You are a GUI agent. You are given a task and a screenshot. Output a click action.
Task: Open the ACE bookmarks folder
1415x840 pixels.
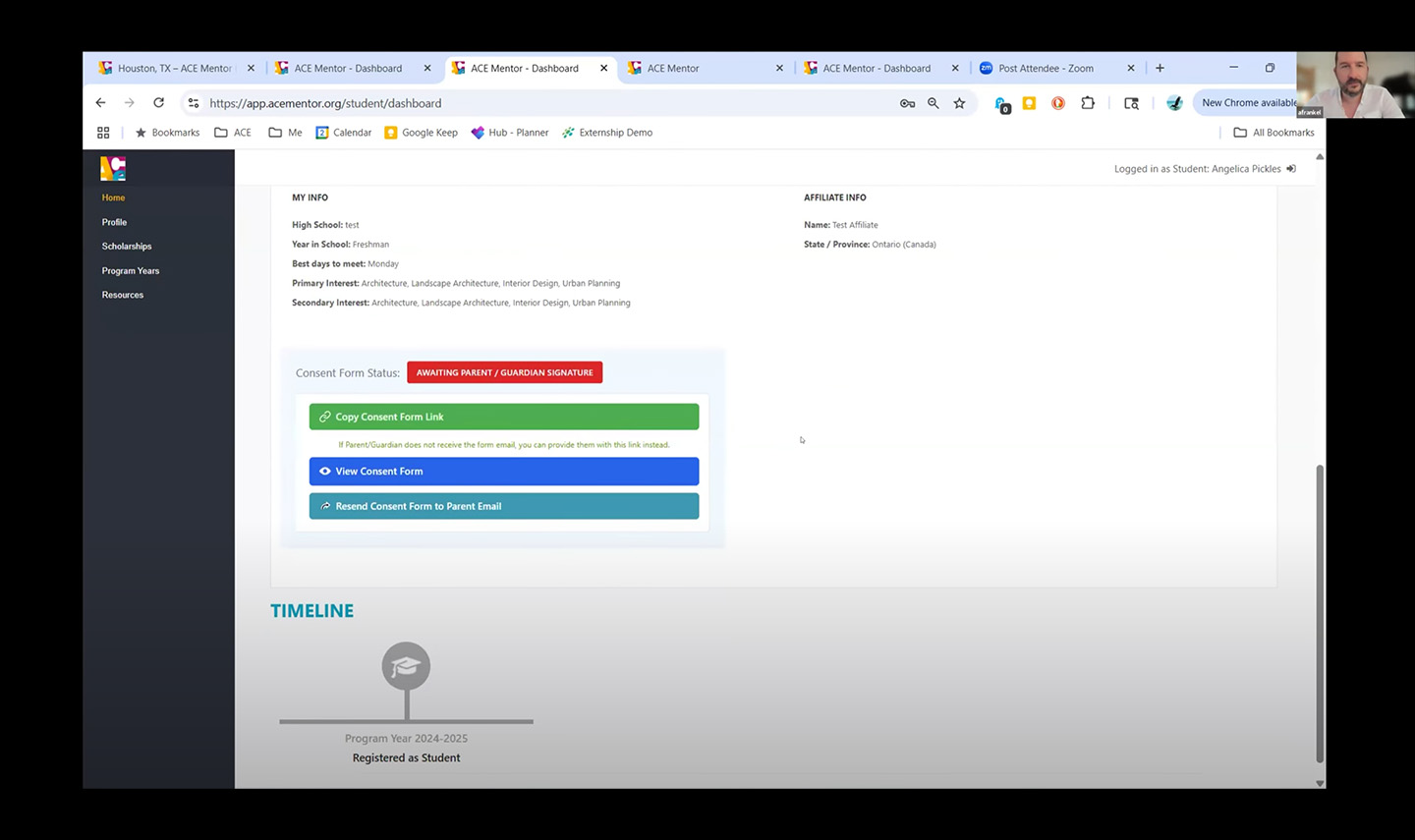pyautogui.click(x=233, y=133)
